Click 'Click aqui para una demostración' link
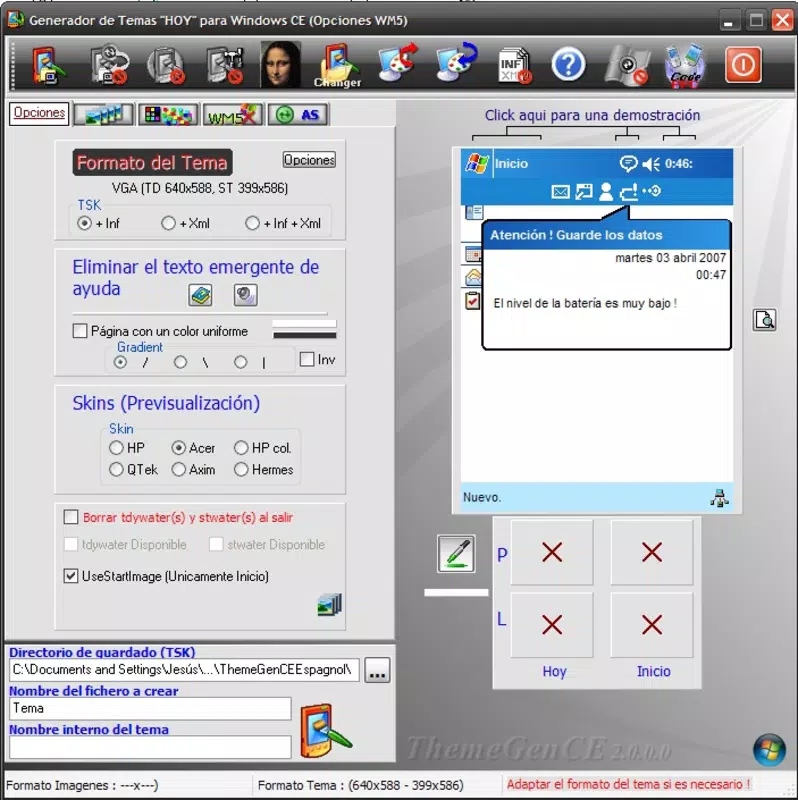Viewport: 798px width, 800px height. [592, 115]
